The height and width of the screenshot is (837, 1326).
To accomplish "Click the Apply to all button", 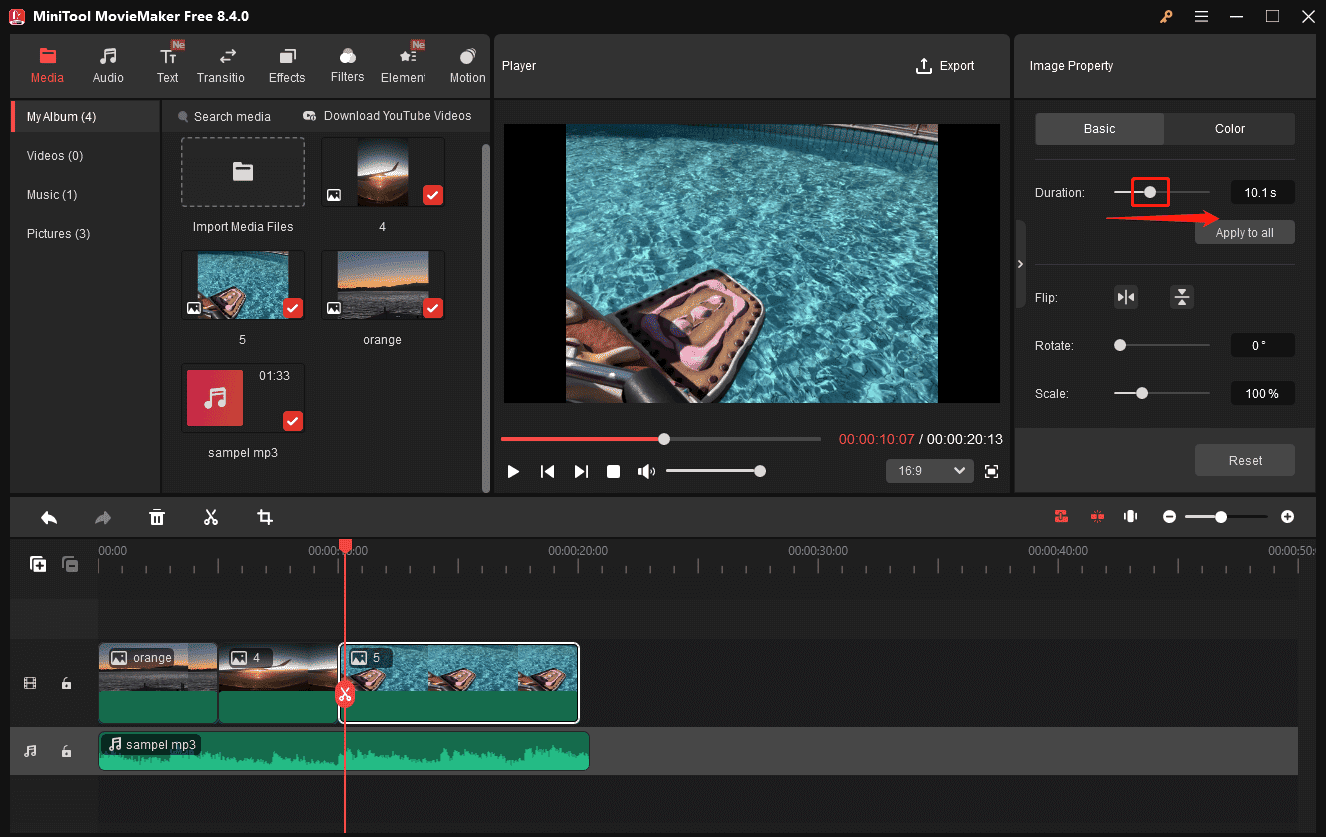I will click(1244, 231).
